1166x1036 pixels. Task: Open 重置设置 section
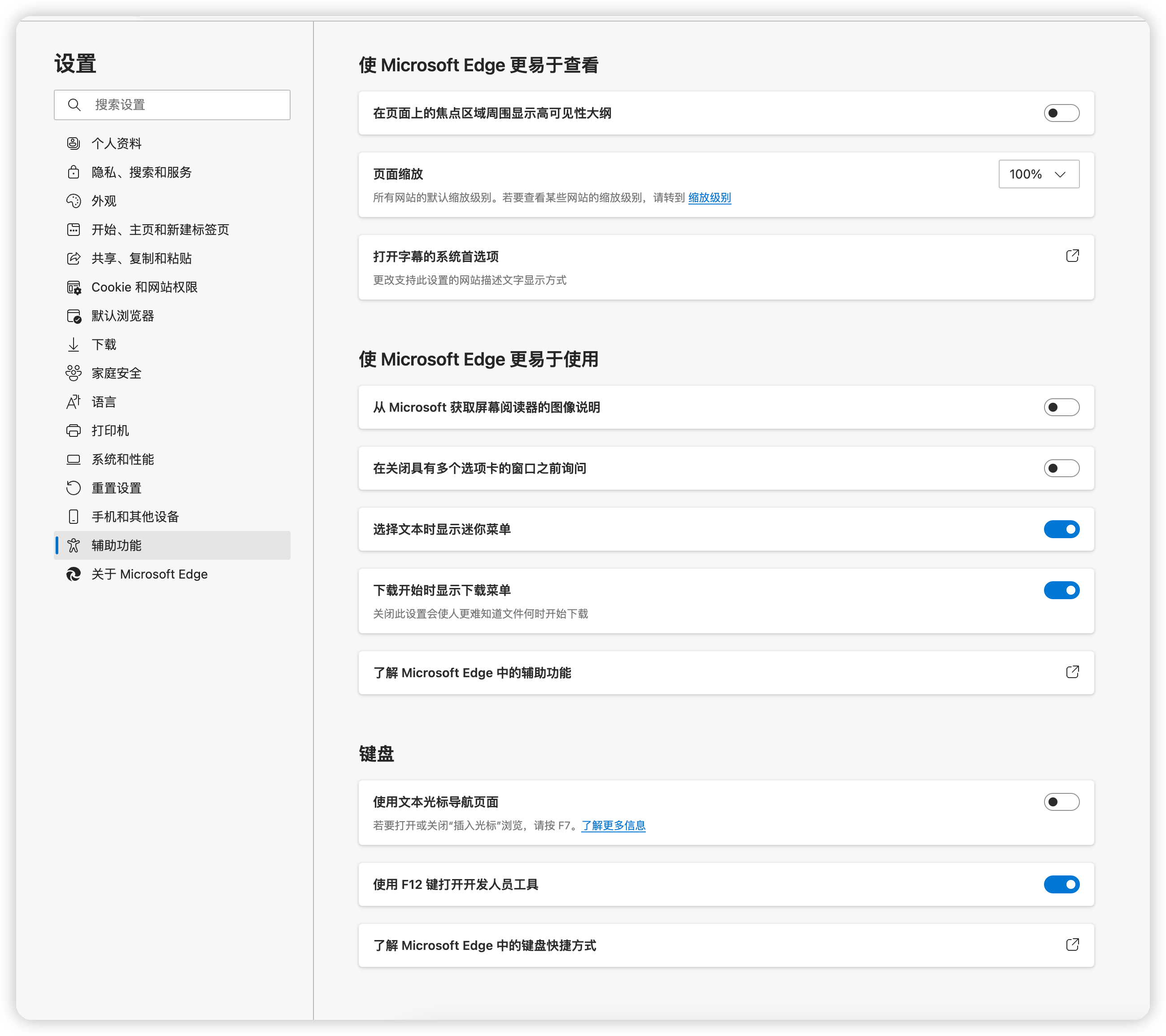pos(172,488)
